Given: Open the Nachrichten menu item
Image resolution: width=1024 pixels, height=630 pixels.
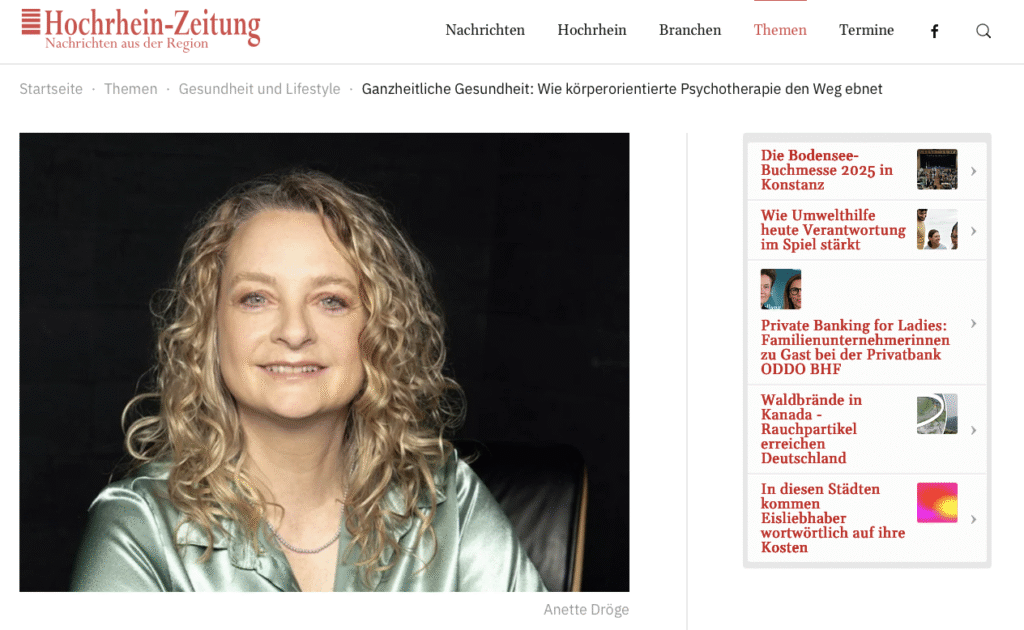Looking at the screenshot, I should click(x=485, y=30).
